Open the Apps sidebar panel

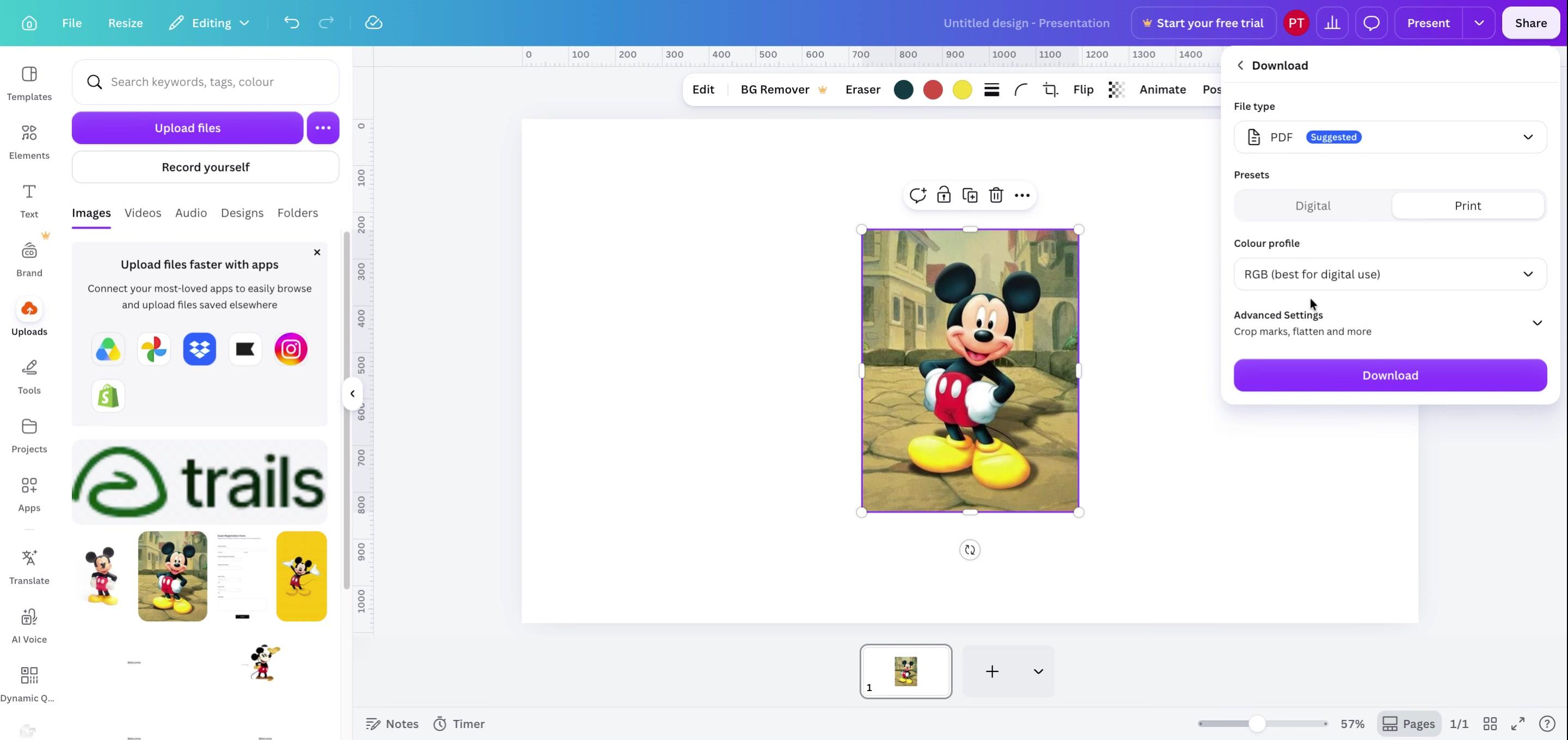[x=29, y=494]
